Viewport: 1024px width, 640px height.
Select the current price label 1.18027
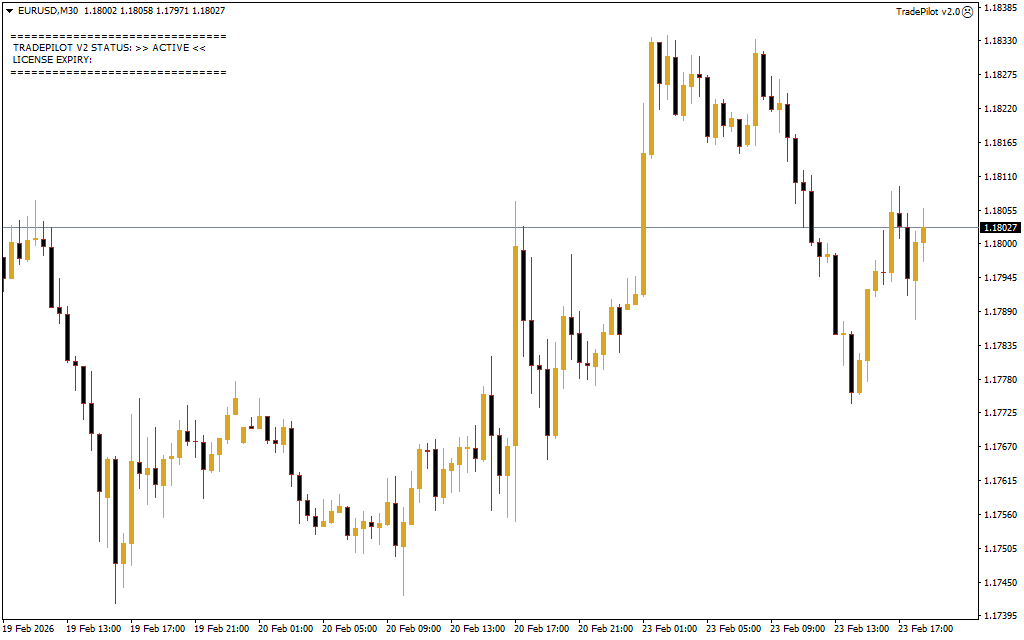pos(1000,228)
